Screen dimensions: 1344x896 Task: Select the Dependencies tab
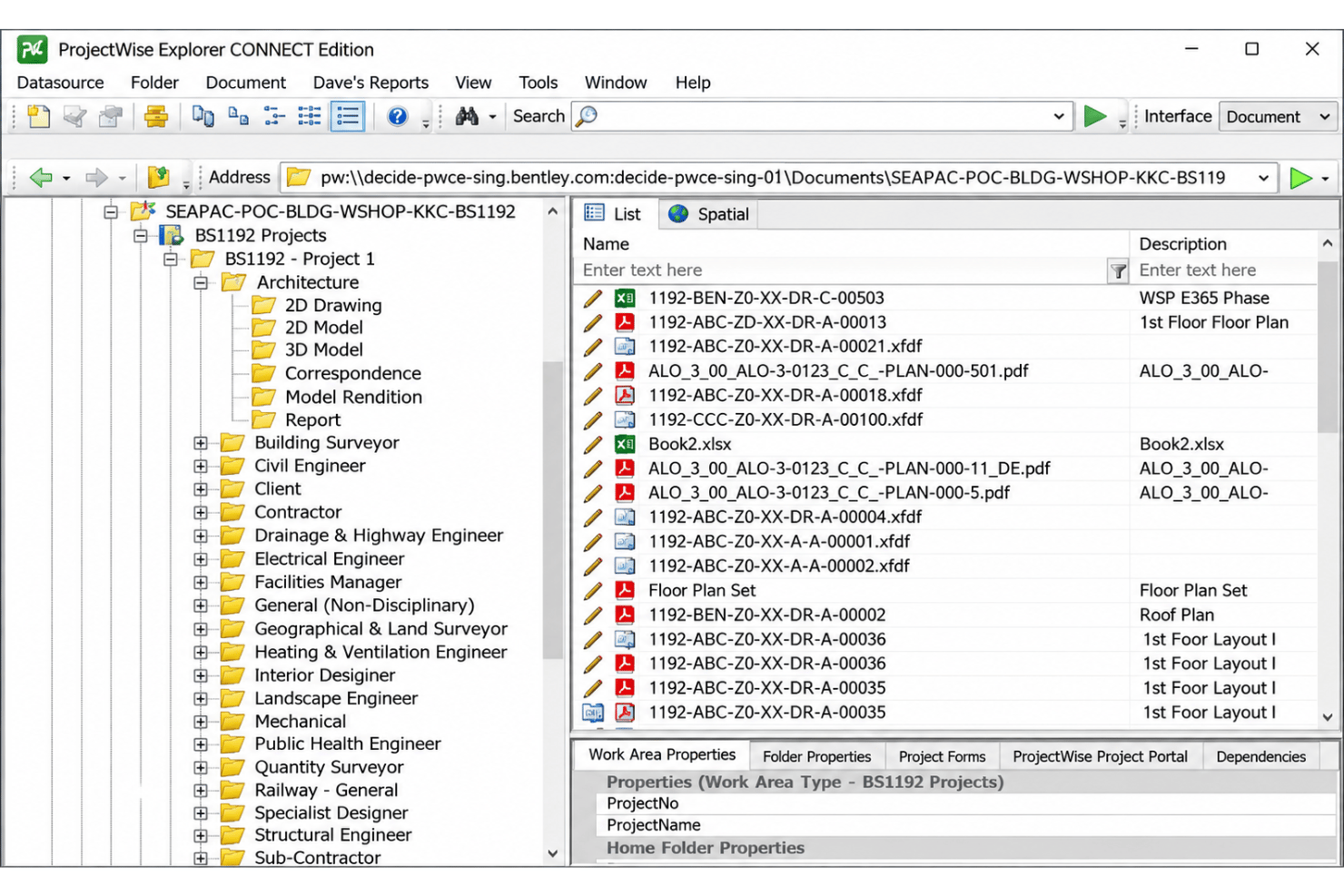[1260, 757]
